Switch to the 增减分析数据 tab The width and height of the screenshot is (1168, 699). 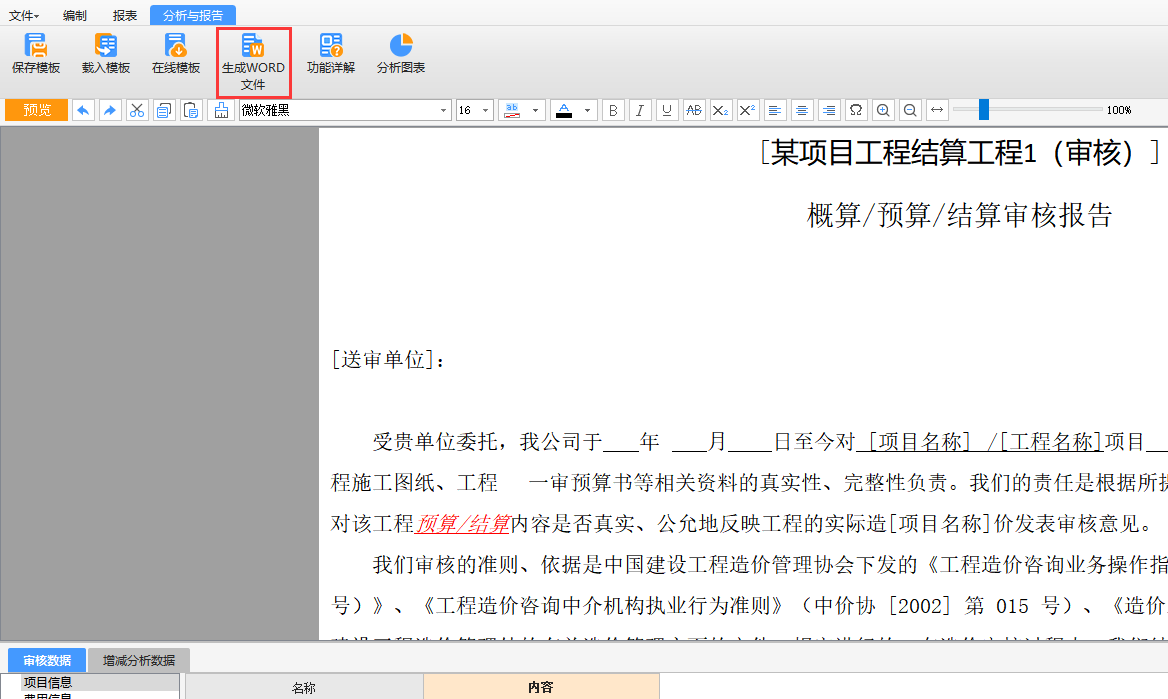(x=139, y=660)
